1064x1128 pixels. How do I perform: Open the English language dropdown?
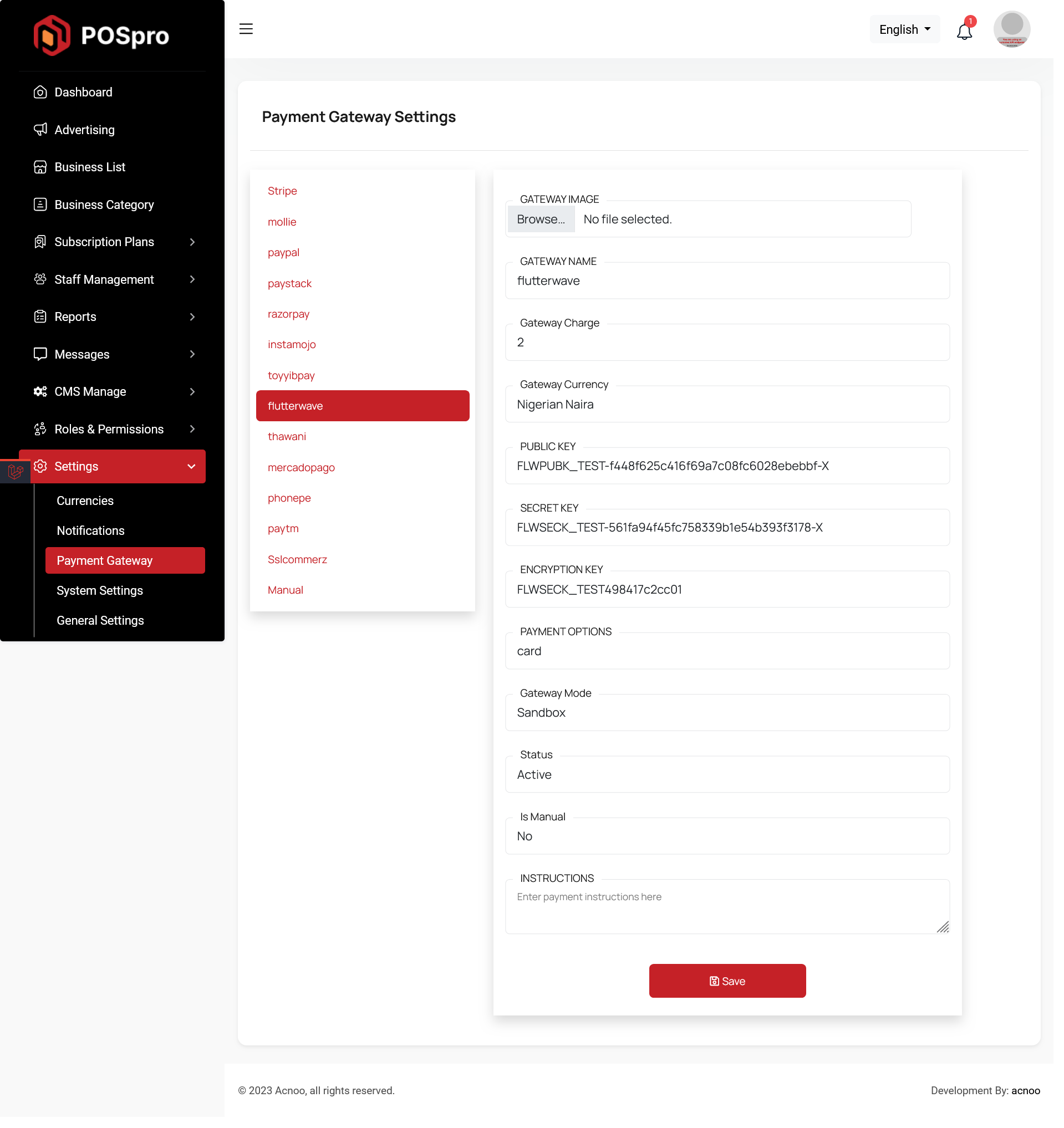coord(904,29)
